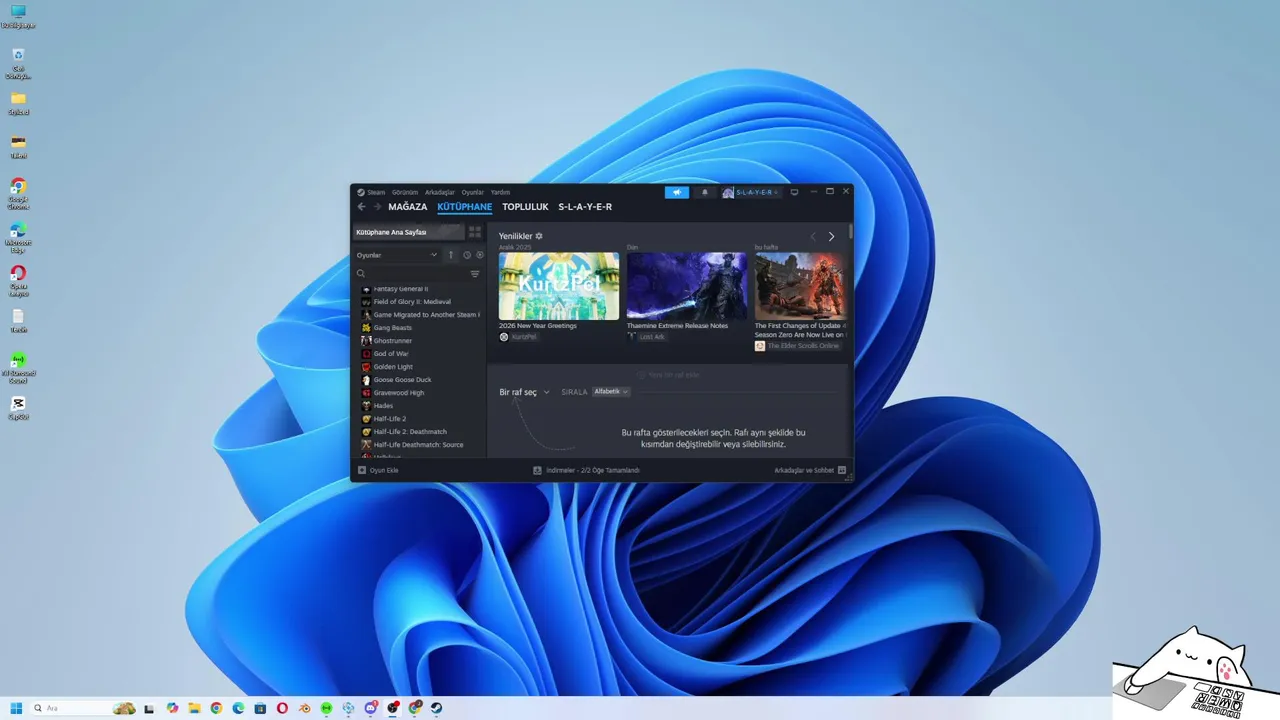1280x720 pixels.
Task: Open the S-L-A-Y-E-R account dropdown
Action: click(750, 192)
